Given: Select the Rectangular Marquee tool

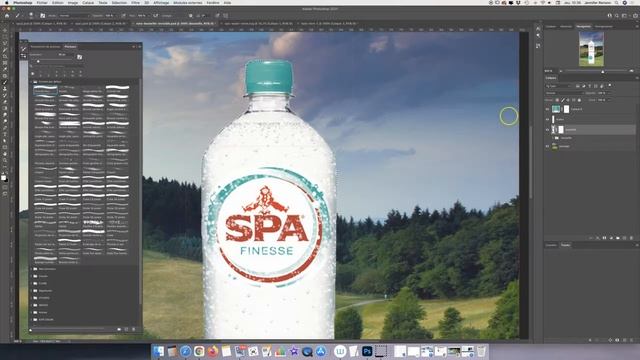Looking at the screenshot, I should (x=5, y=37).
